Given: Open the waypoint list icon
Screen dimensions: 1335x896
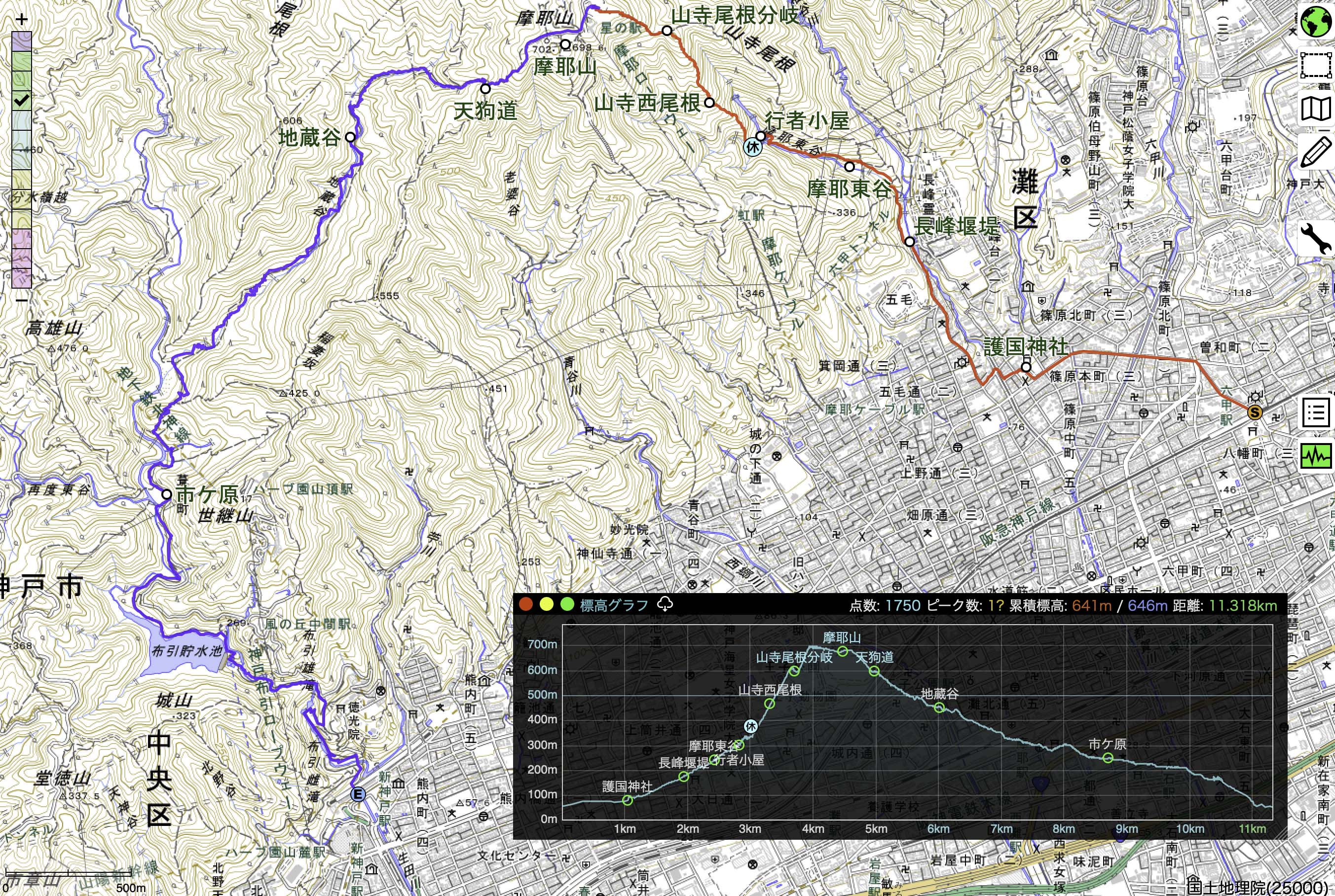Looking at the screenshot, I should tap(1317, 412).
